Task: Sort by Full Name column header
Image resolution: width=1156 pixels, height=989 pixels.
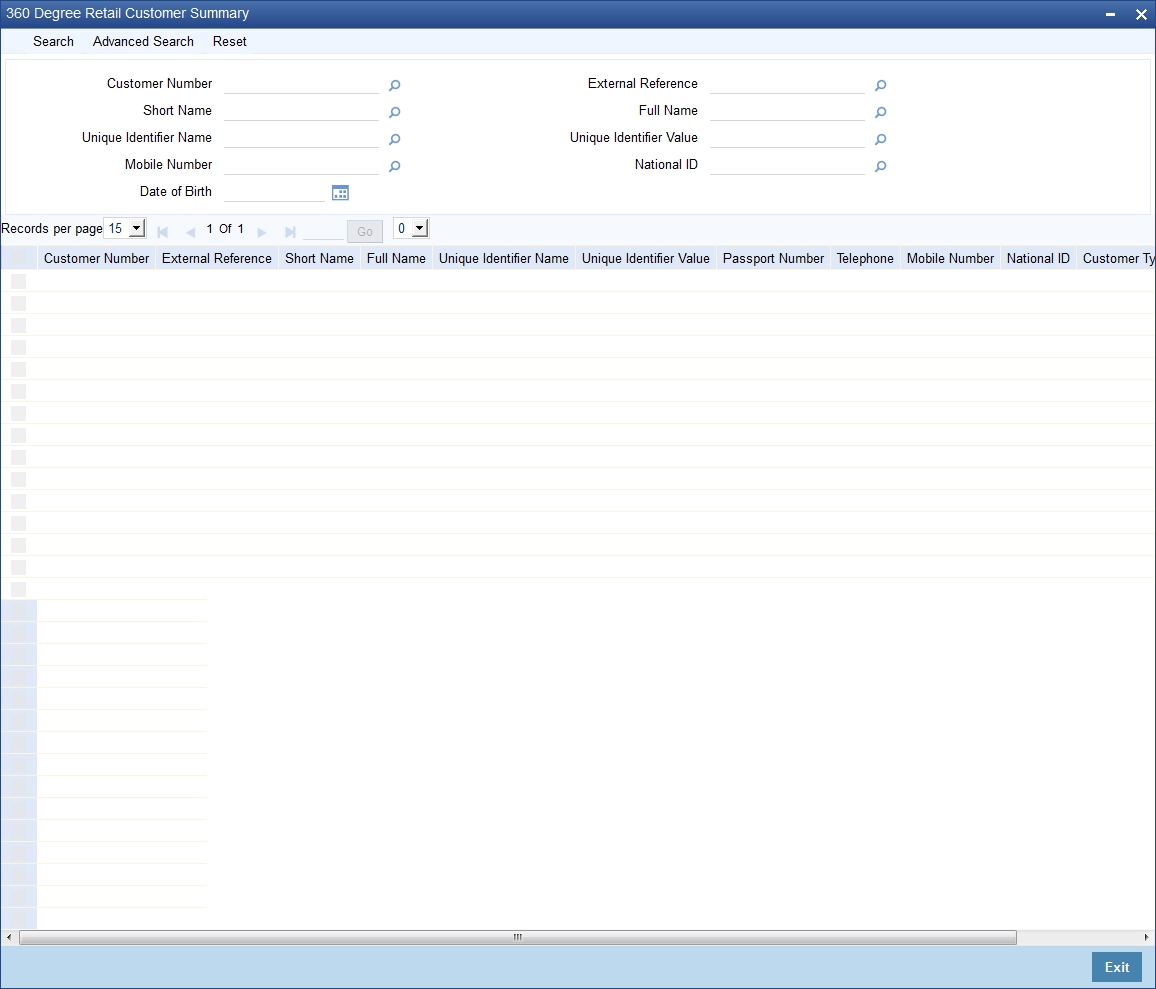Action: pyautogui.click(x=396, y=258)
